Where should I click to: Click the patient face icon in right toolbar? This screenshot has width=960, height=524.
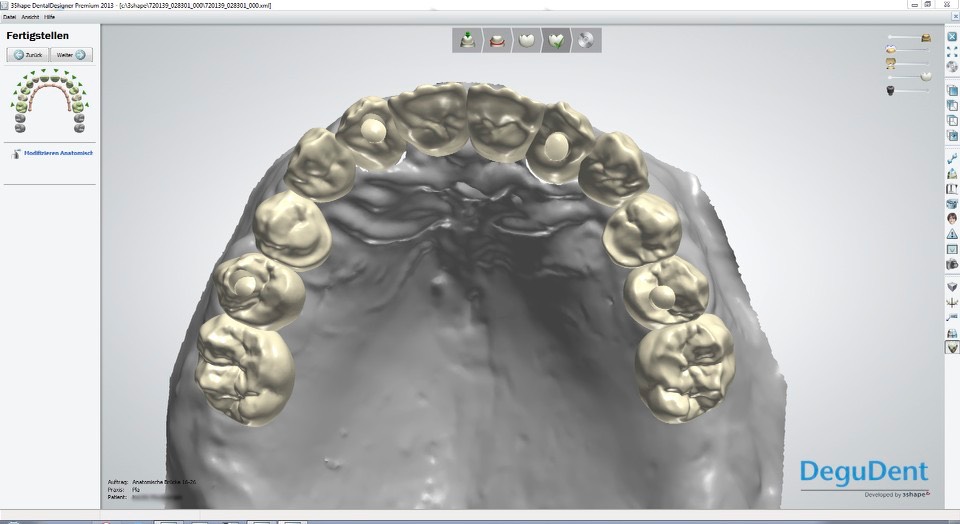click(x=952, y=218)
